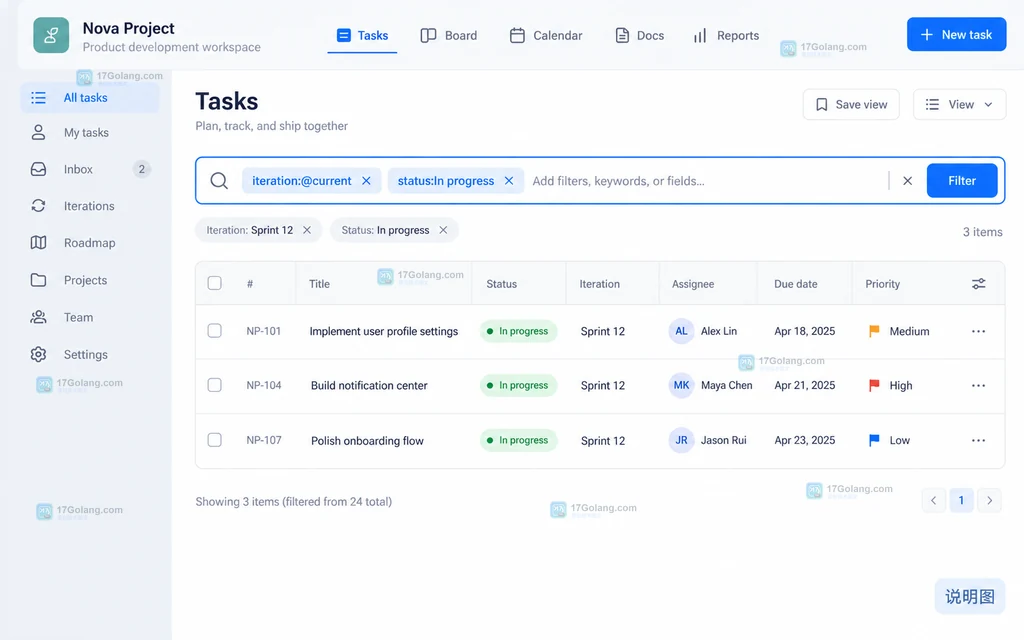1024x640 pixels.
Task: Toggle the select-all checkbox in header
Action: 214,283
